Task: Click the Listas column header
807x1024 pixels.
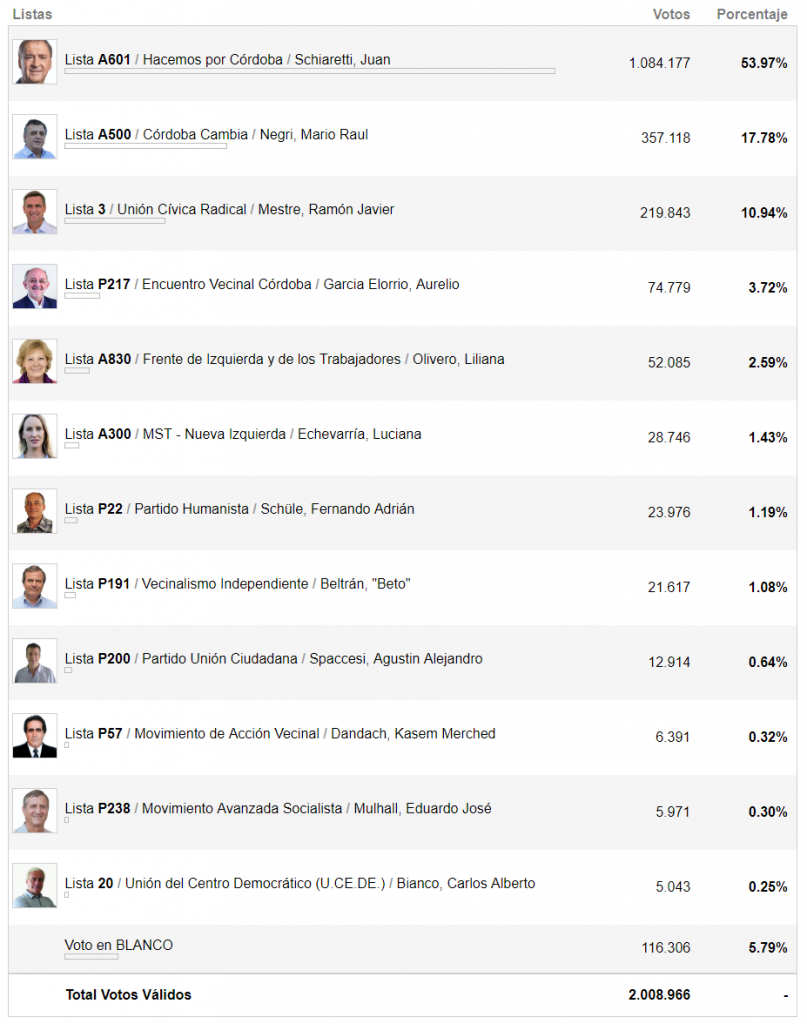Action: [x=32, y=14]
